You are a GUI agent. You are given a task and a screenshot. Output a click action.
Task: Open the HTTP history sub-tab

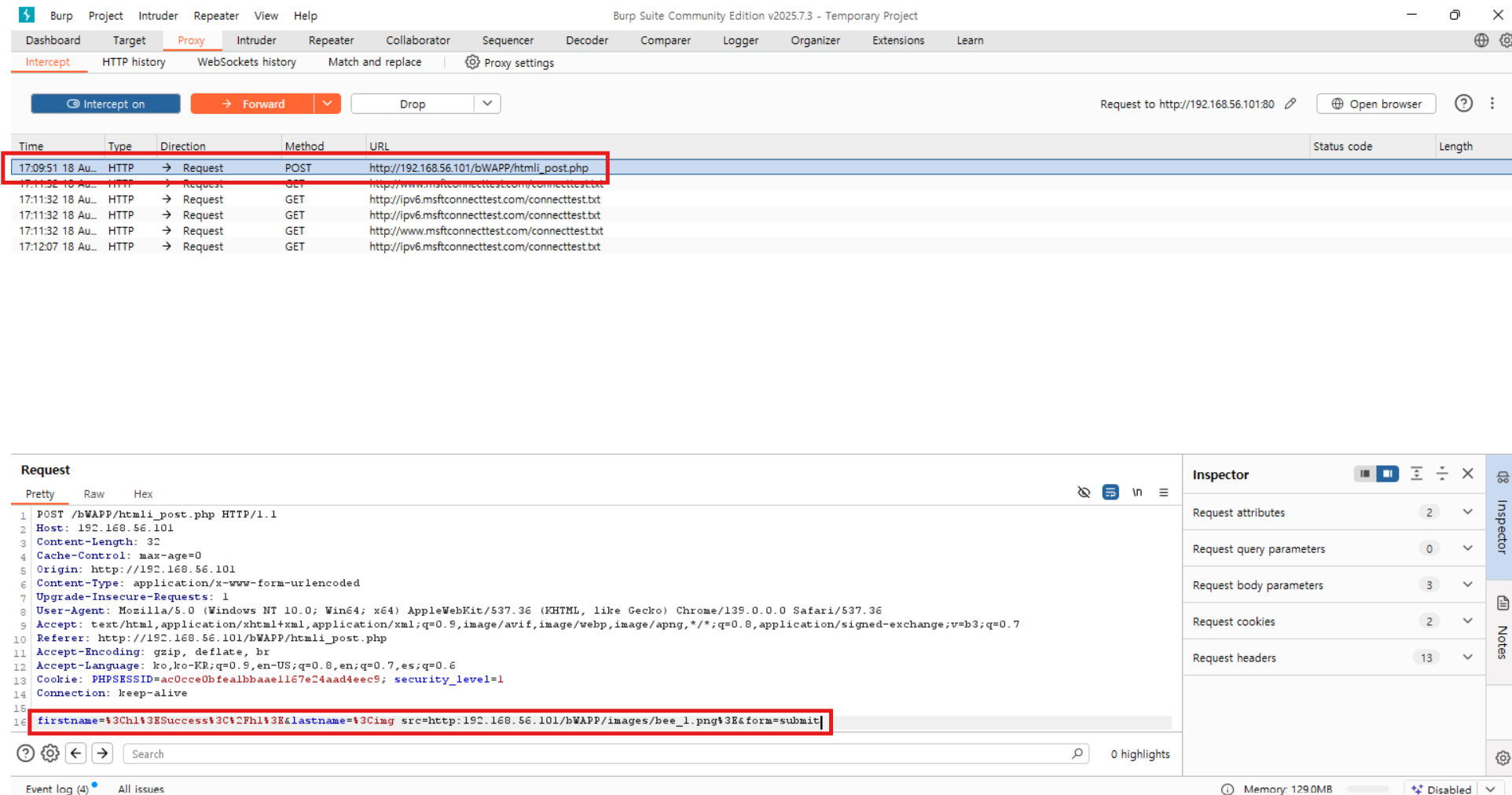pos(134,62)
